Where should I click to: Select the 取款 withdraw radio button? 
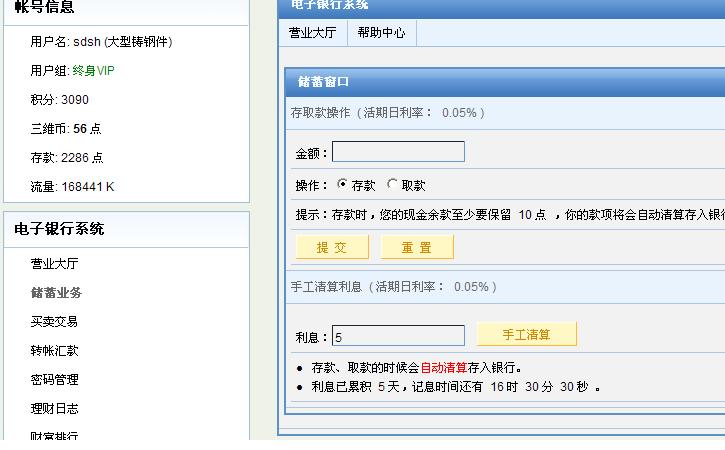pos(393,184)
